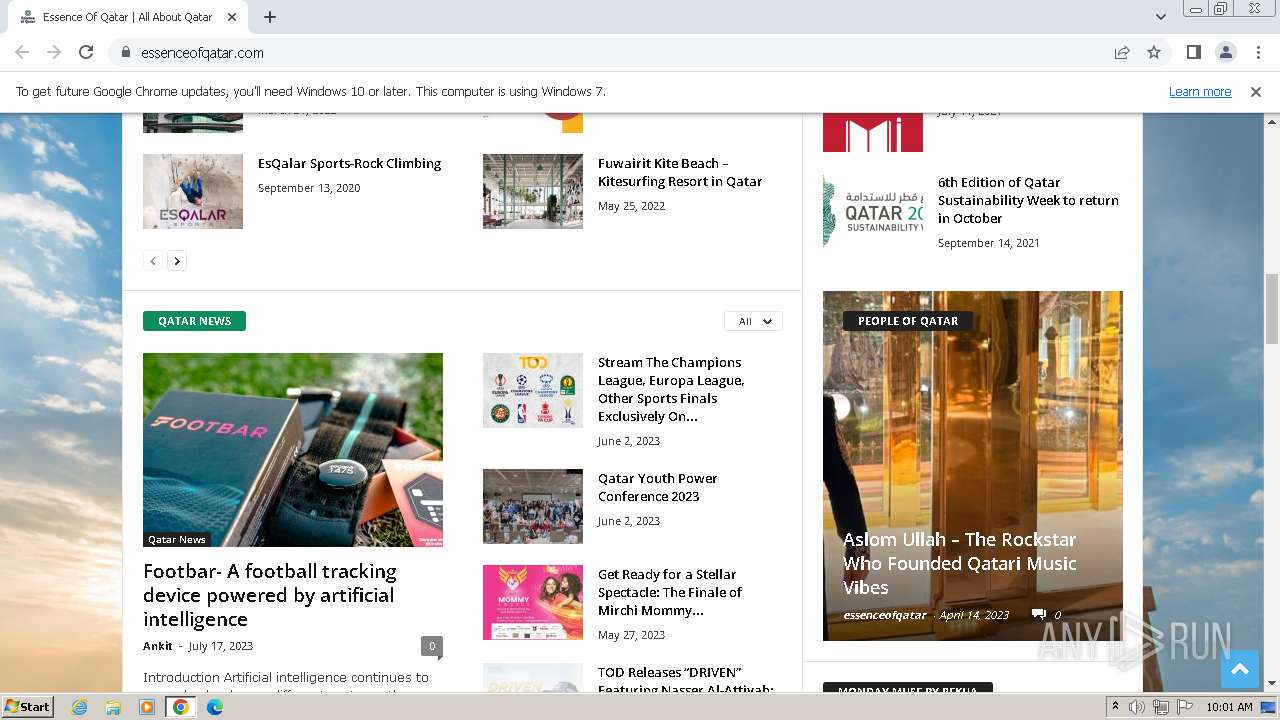Image resolution: width=1280 pixels, height=720 pixels.
Task: Open the Footbar featured image
Action: pyautogui.click(x=293, y=450)
